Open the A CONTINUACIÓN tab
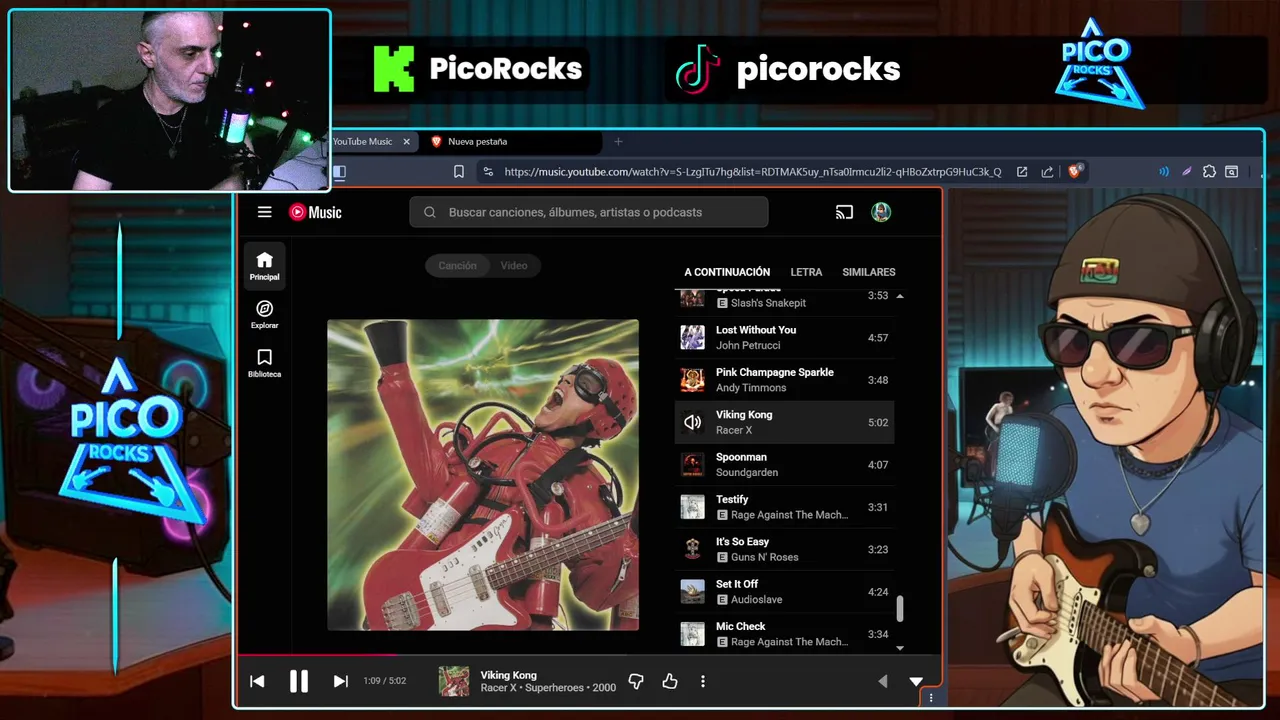 727,272
